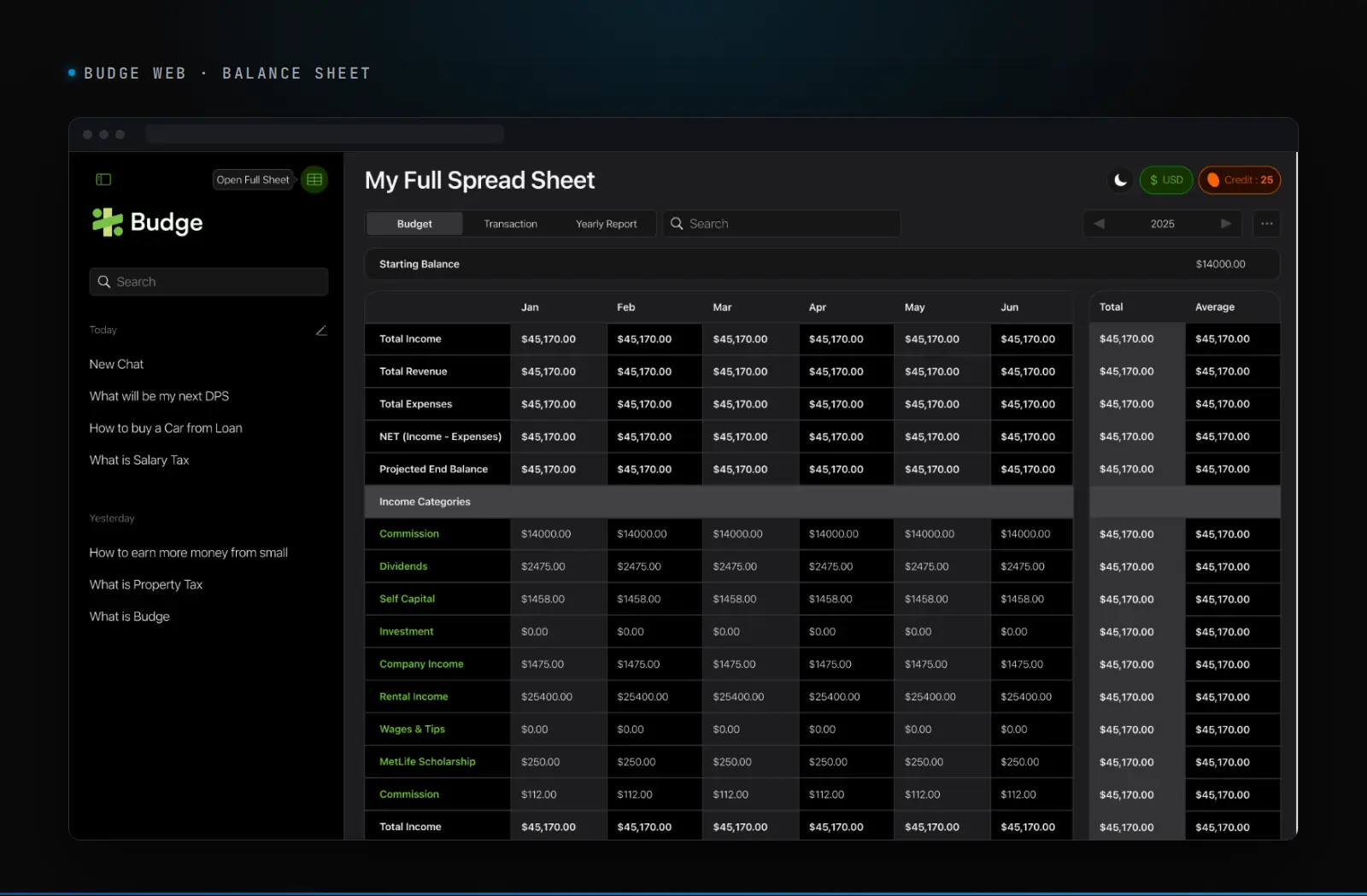1367x896 pixels.
Task: Click the Jun column header
Action: 1010,307
